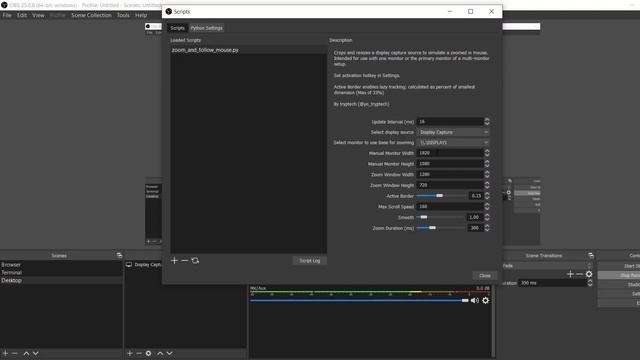Click the OBS logo in the Scripts title bar
The width and height of the screenshot is (640, 360).
point(169,11)
